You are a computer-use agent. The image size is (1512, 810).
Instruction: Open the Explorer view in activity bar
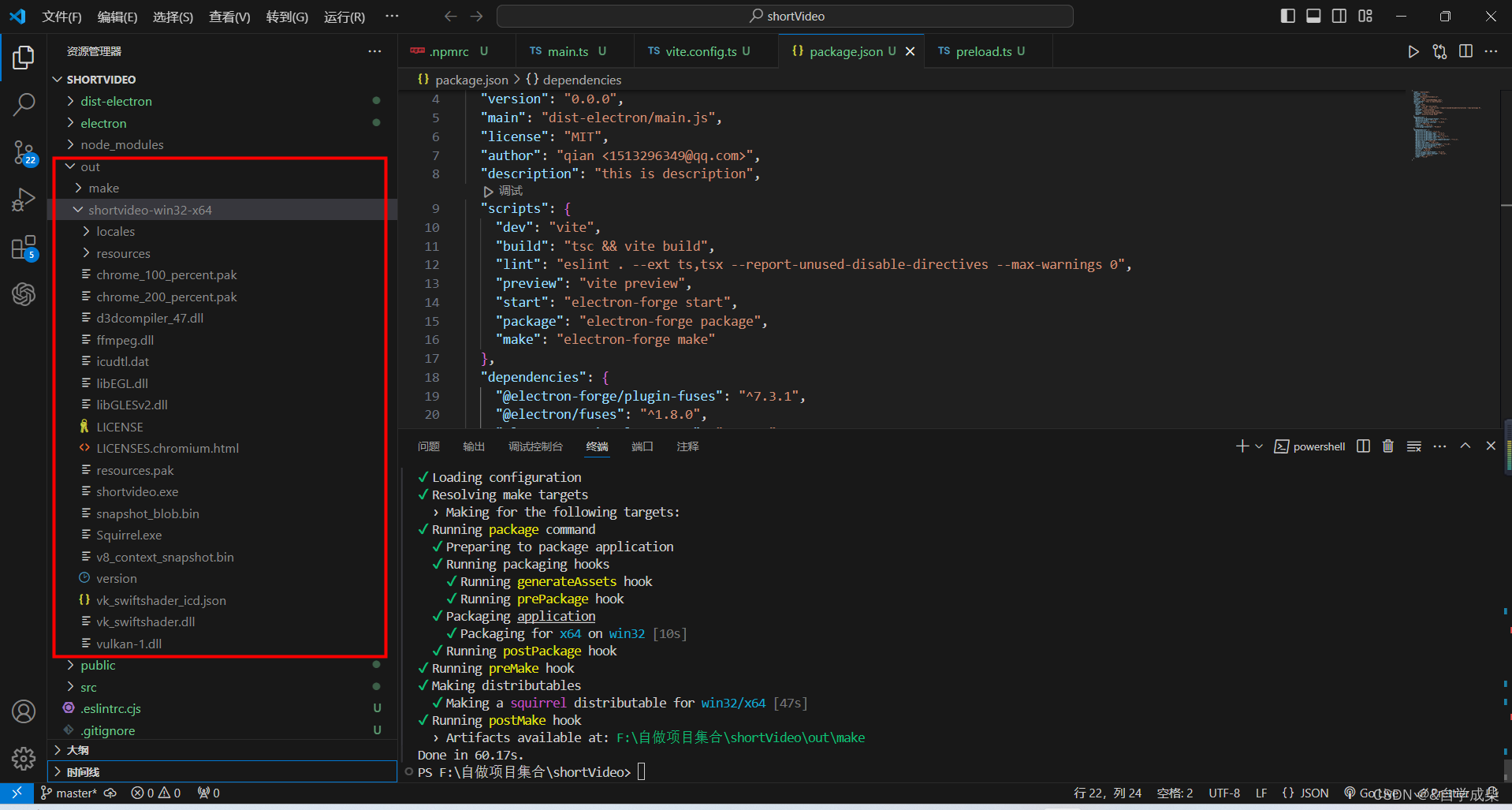24,57
